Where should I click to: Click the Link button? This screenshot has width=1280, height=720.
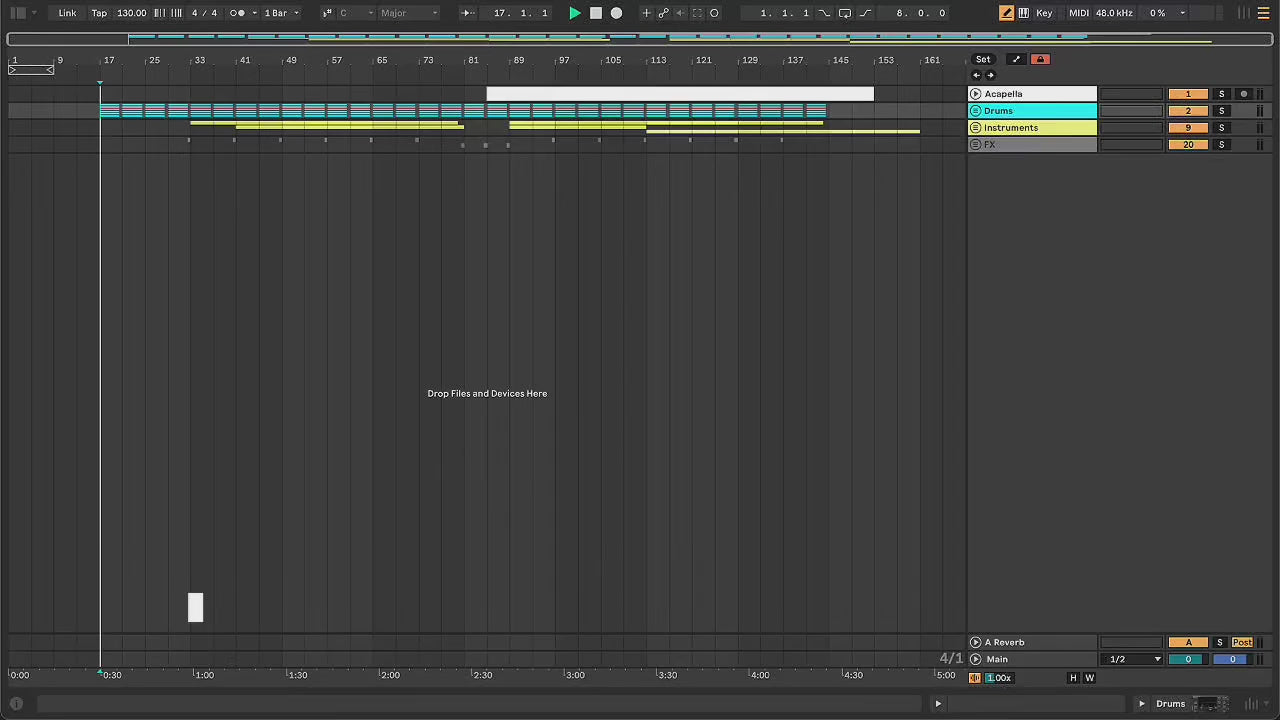[x=67, y=13]
